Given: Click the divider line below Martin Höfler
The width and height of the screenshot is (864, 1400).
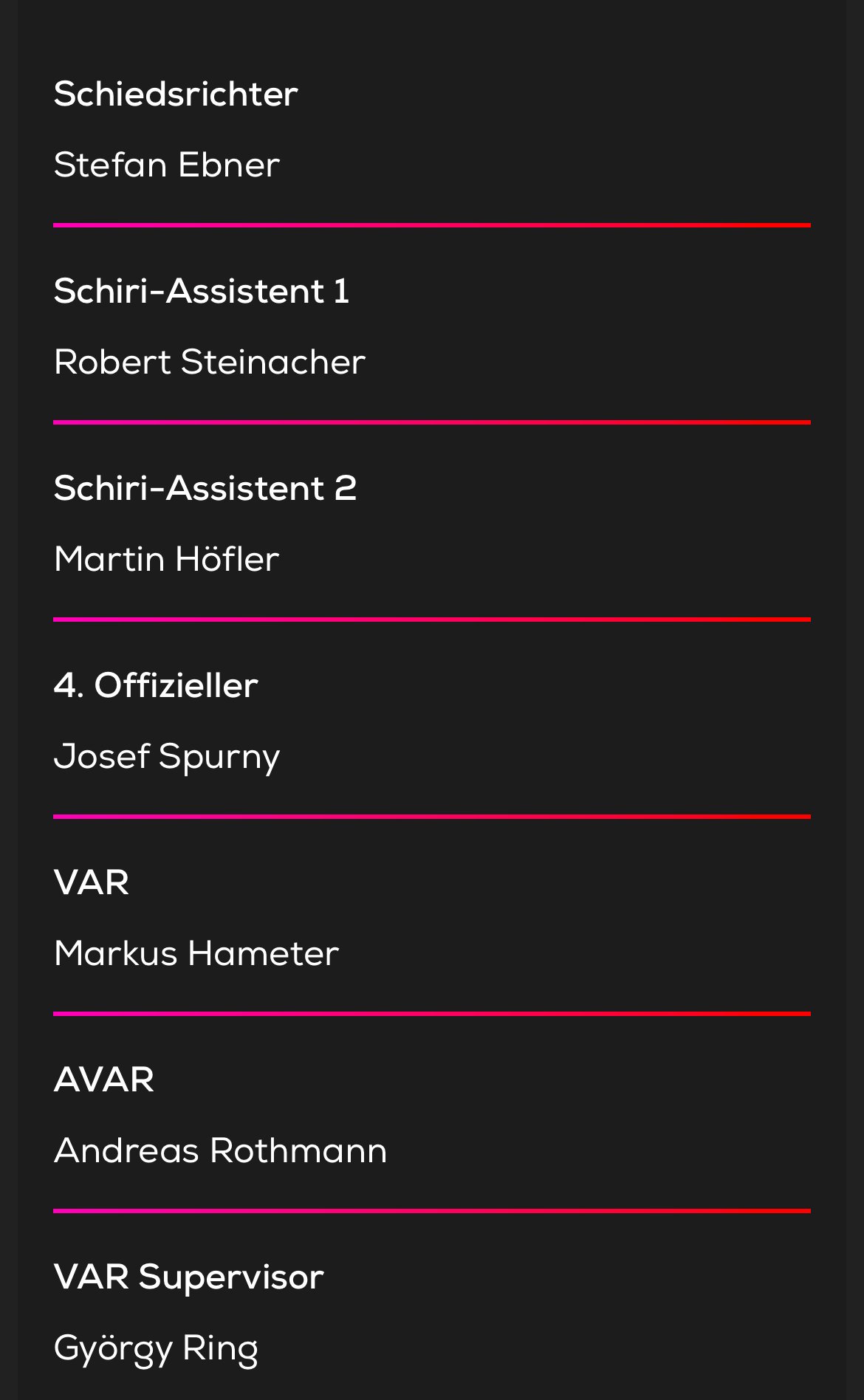Looking at the screenshot, I should 432,620.
